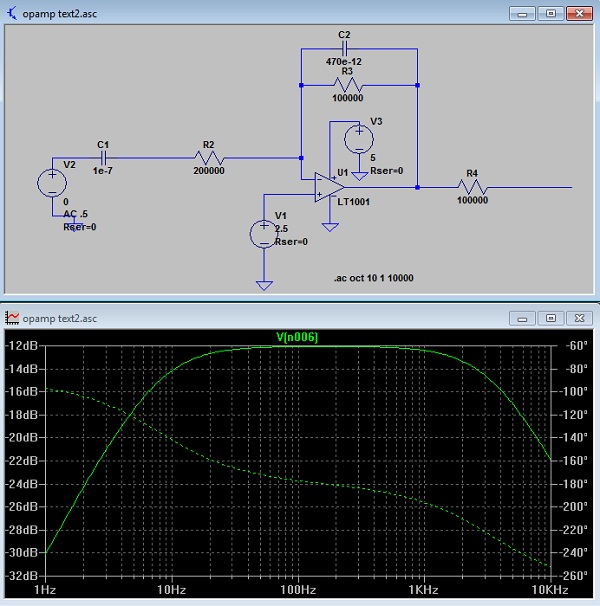
Task: Select voltage source V1 symbol
Action: [264, 233]
